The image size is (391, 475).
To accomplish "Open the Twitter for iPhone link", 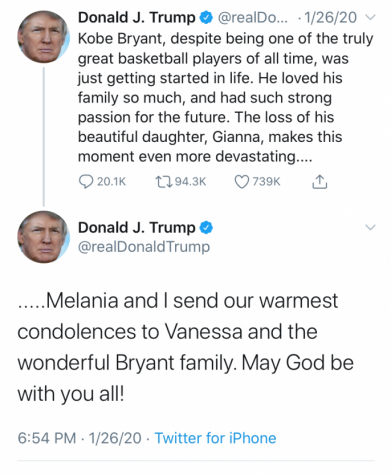I will coord(215,438).
